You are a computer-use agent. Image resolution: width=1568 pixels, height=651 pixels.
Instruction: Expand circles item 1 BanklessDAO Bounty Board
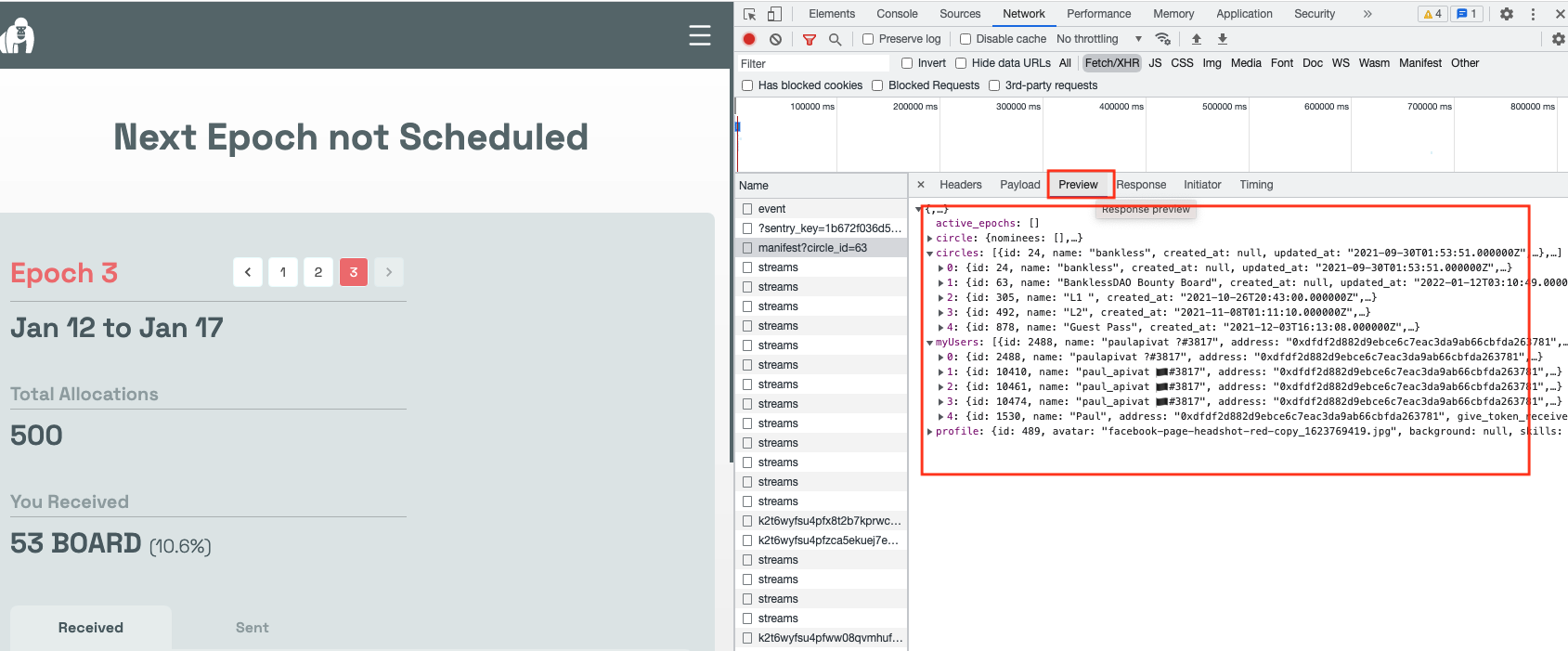941,283
